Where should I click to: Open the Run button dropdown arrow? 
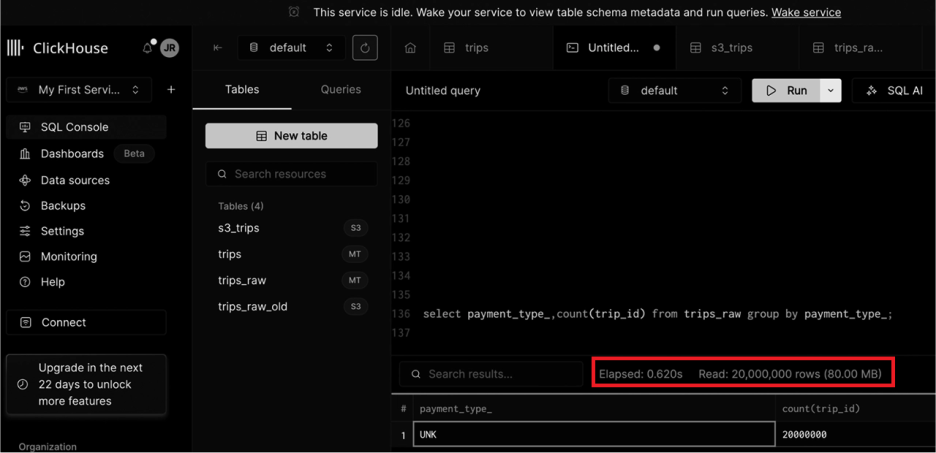pyautogui.click(x=831, y=91)
